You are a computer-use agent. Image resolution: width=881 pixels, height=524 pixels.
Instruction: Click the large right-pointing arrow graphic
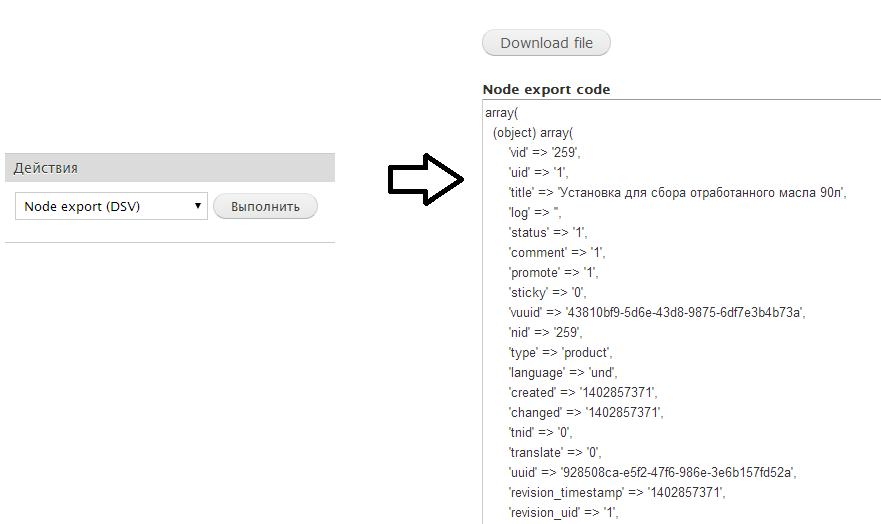coord(426,180)
